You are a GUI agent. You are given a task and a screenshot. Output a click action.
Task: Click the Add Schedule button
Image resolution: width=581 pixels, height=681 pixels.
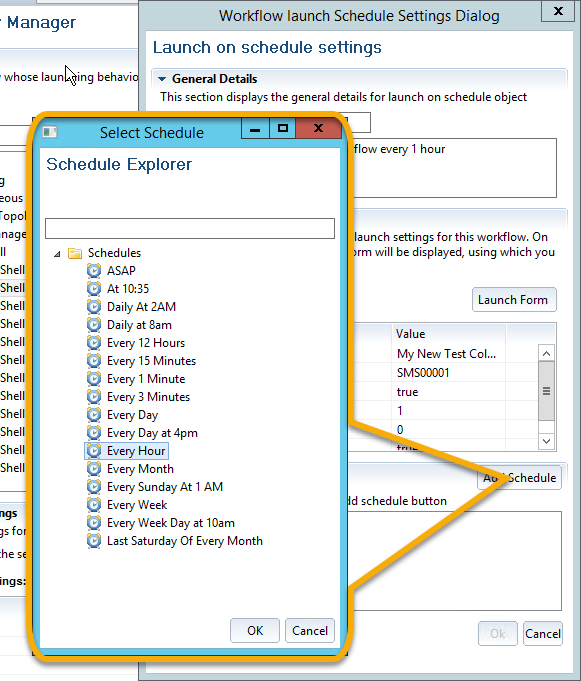[520, 478]
